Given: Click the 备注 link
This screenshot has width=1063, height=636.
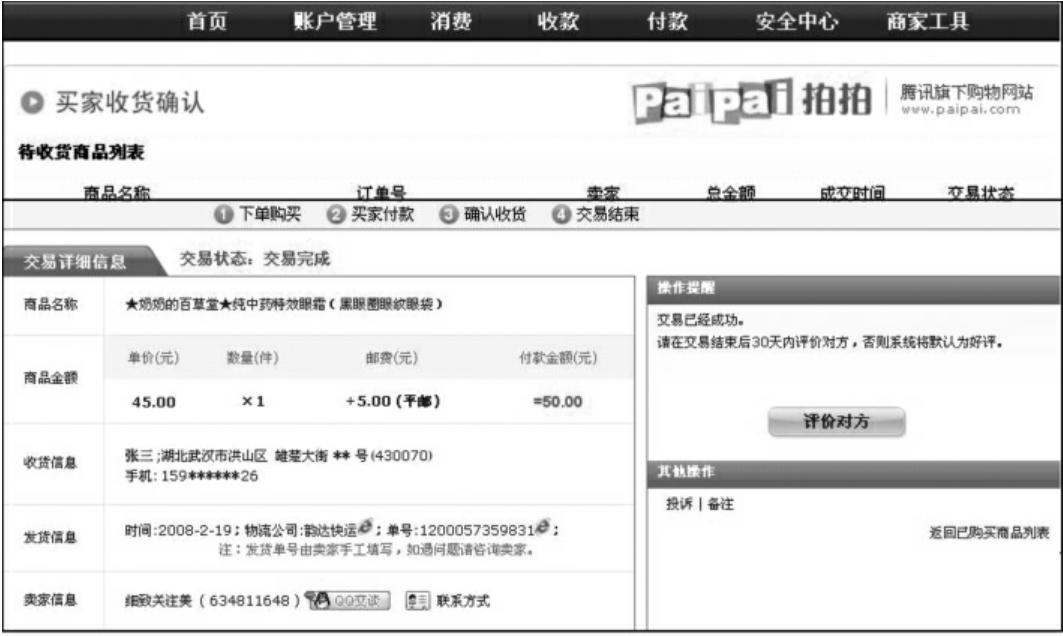Looking at the screenshot, I should [x=720, y=504].
